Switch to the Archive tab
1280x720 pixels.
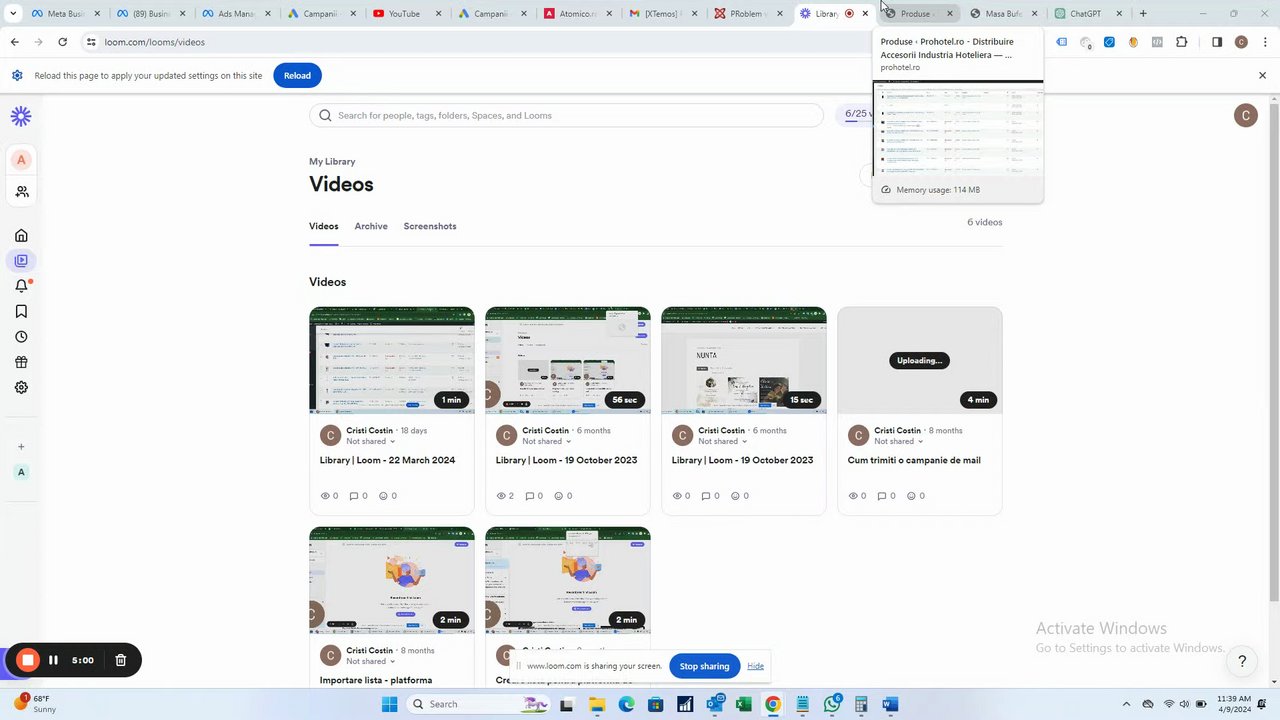click(371, 226)
